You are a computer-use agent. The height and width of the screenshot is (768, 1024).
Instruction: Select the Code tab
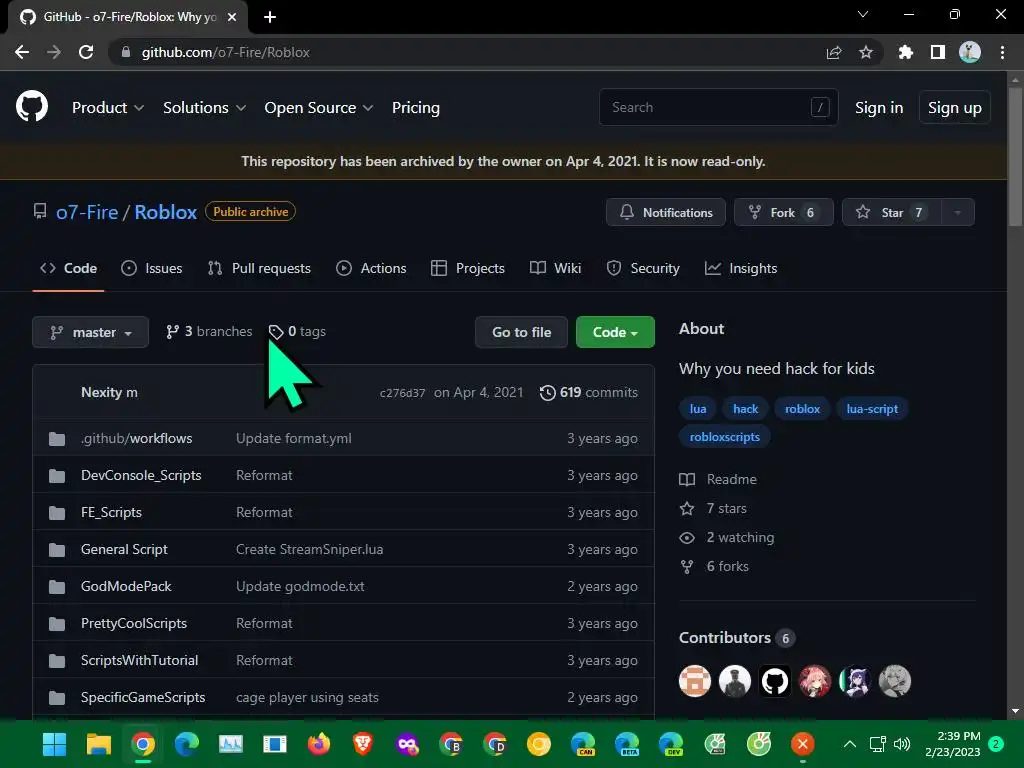[68, 268]
